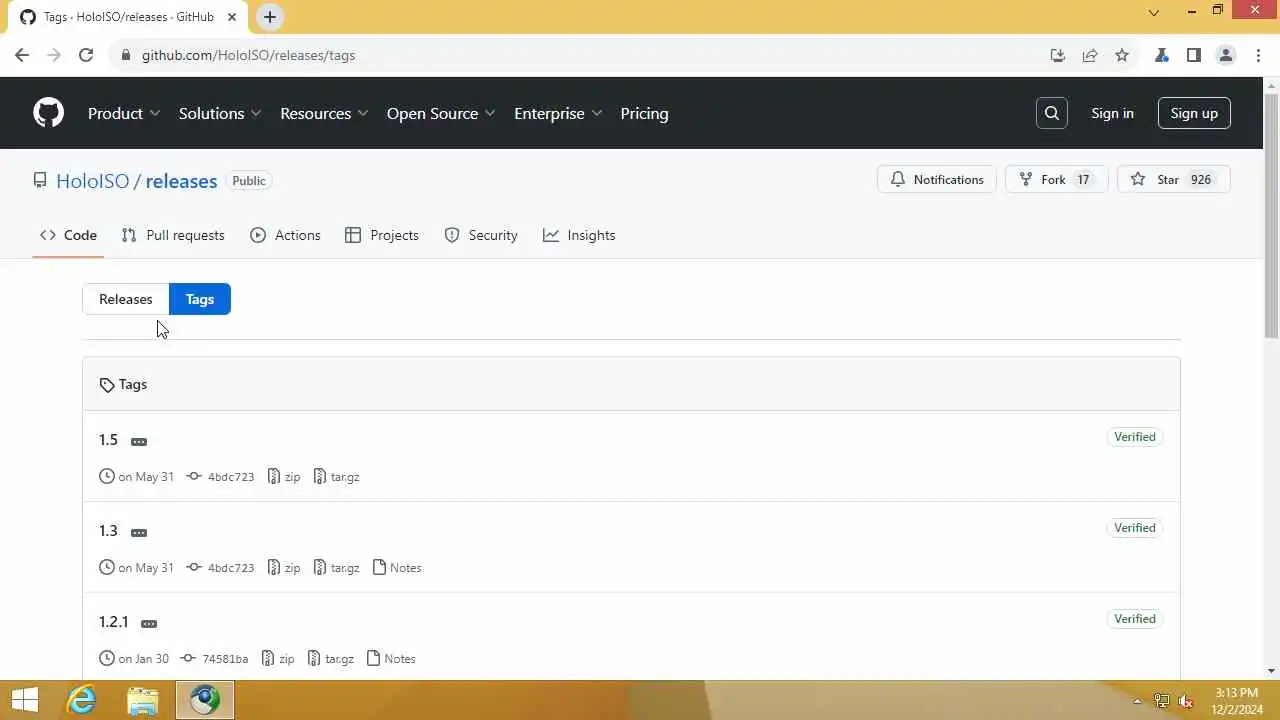Screen dimensions: 1280x720
Task: Open tag 1.2.1
Action: 114,622
